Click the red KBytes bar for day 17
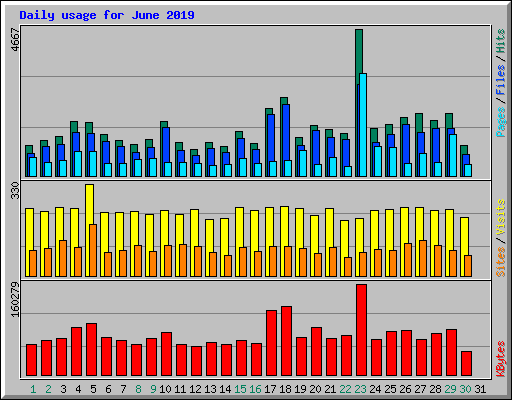Screen dimensions: 512x400 point(271,343)
